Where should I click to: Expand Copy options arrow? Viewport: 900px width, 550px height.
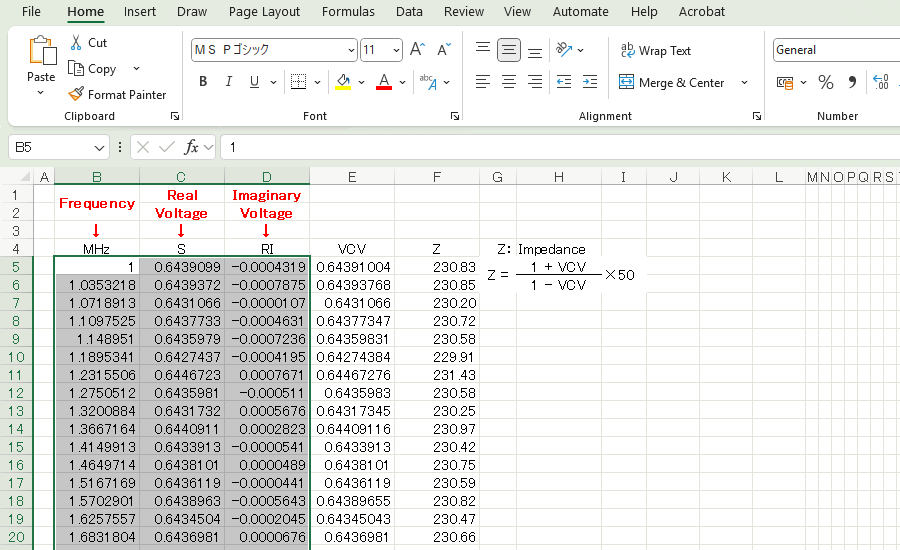pos(137,69)
